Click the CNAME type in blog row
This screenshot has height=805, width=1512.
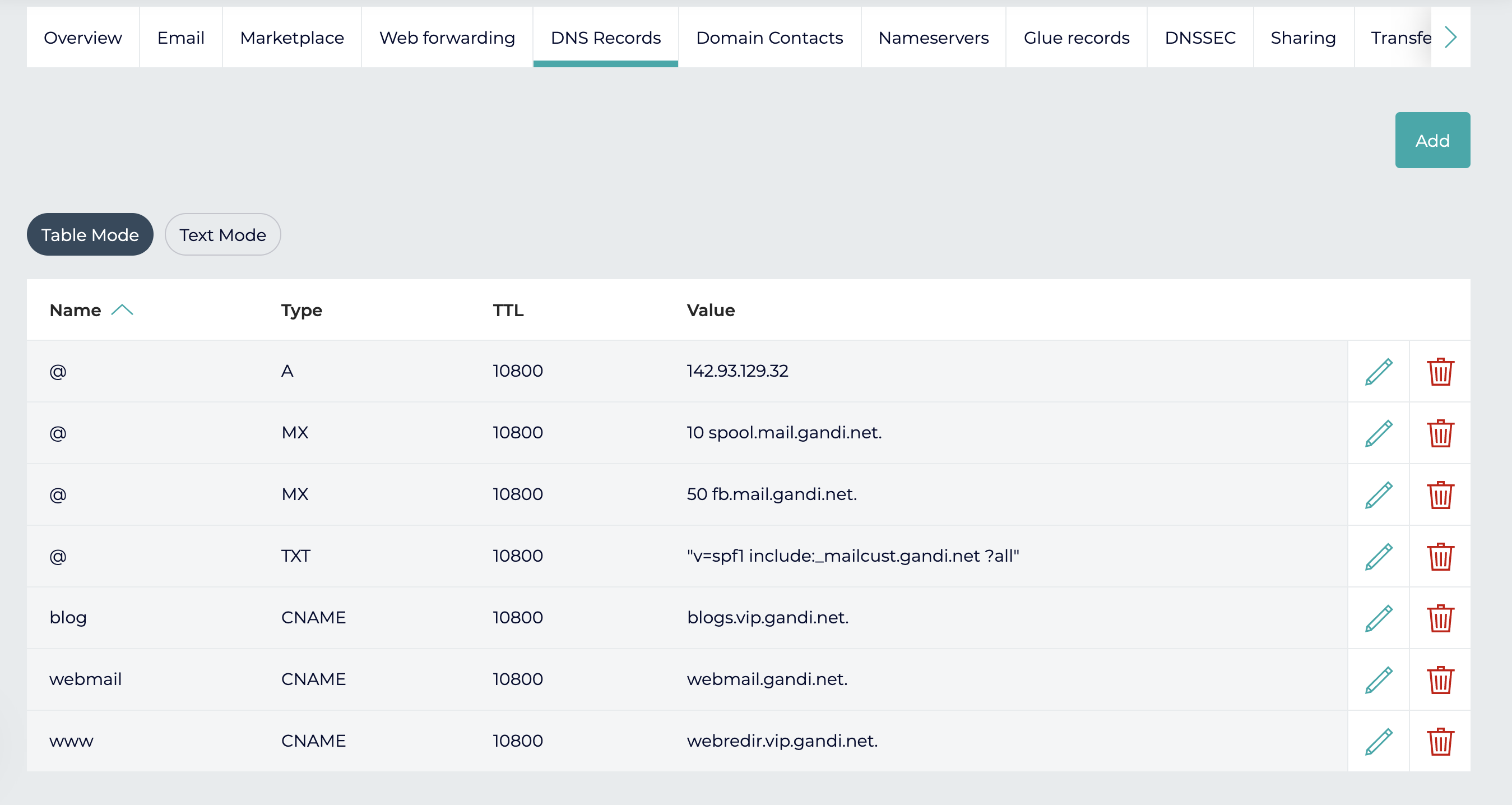313,617
